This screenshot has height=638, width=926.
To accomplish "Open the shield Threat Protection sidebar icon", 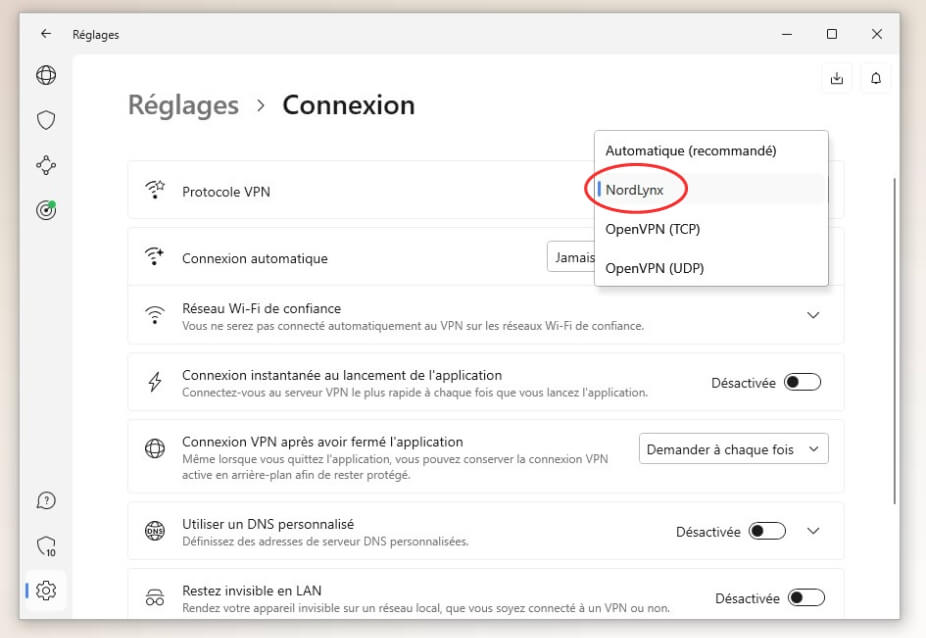I will [x=46, y=120].
